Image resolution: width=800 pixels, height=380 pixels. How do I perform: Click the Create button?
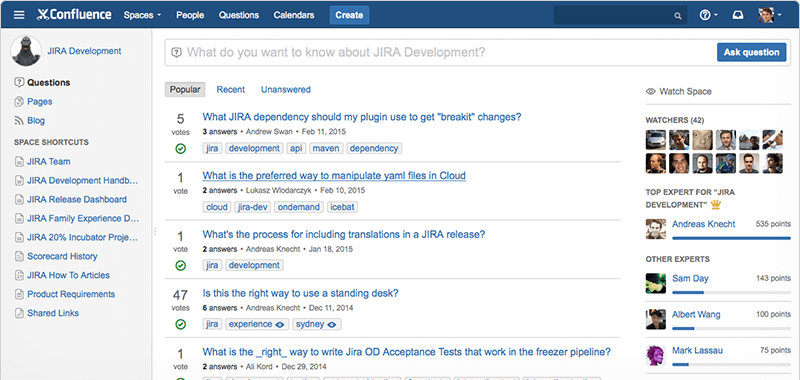(349, 15)
